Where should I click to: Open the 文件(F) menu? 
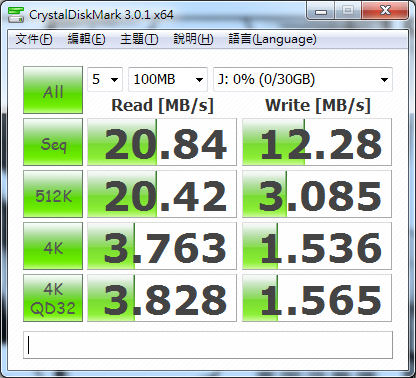pos(34,39)
